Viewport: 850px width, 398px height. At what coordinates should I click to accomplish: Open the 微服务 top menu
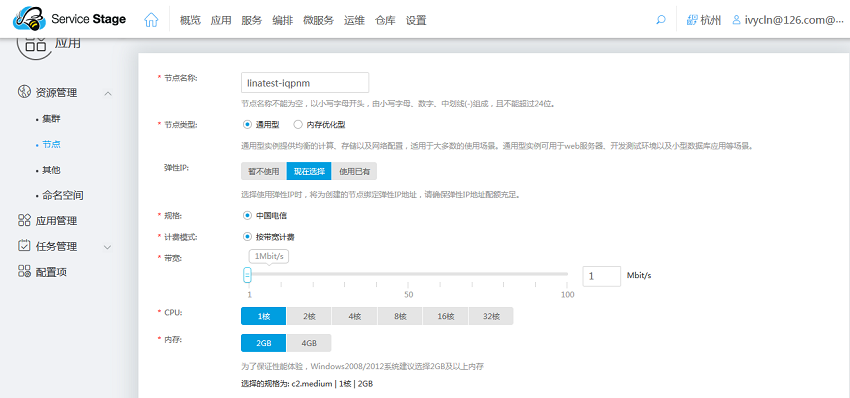318,21
